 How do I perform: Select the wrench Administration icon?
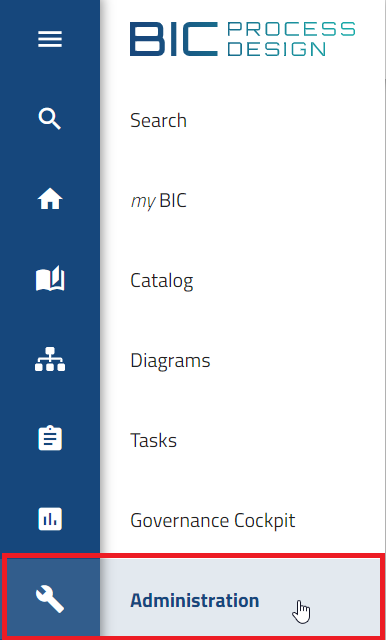(50, 599)
